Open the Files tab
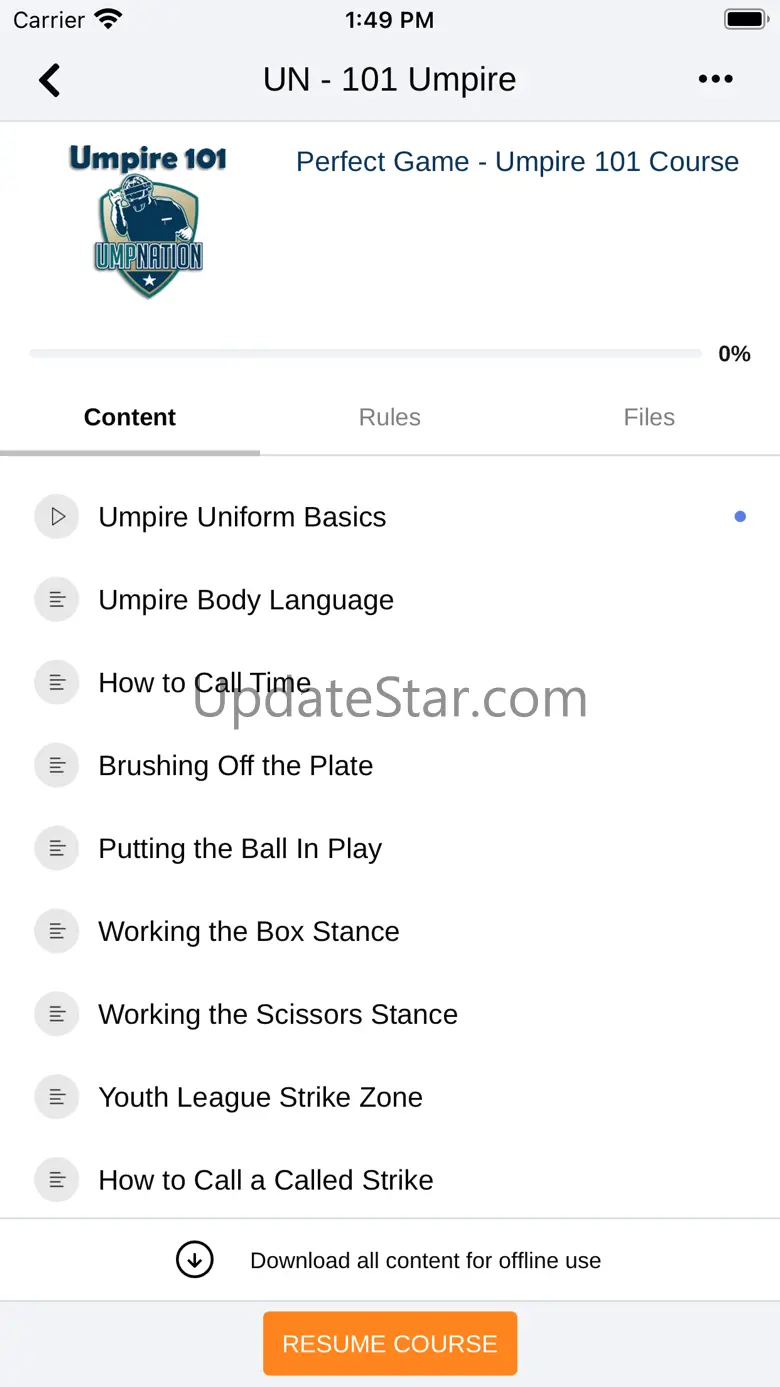This screenshot has height=1387, width=780. (649, 417)
